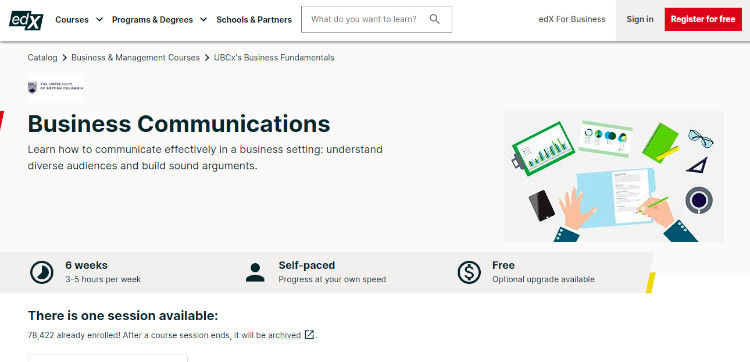This screenshot has height=362, width=750.
Task: Click the Register for free button
Action: click(x=703, y=20)
